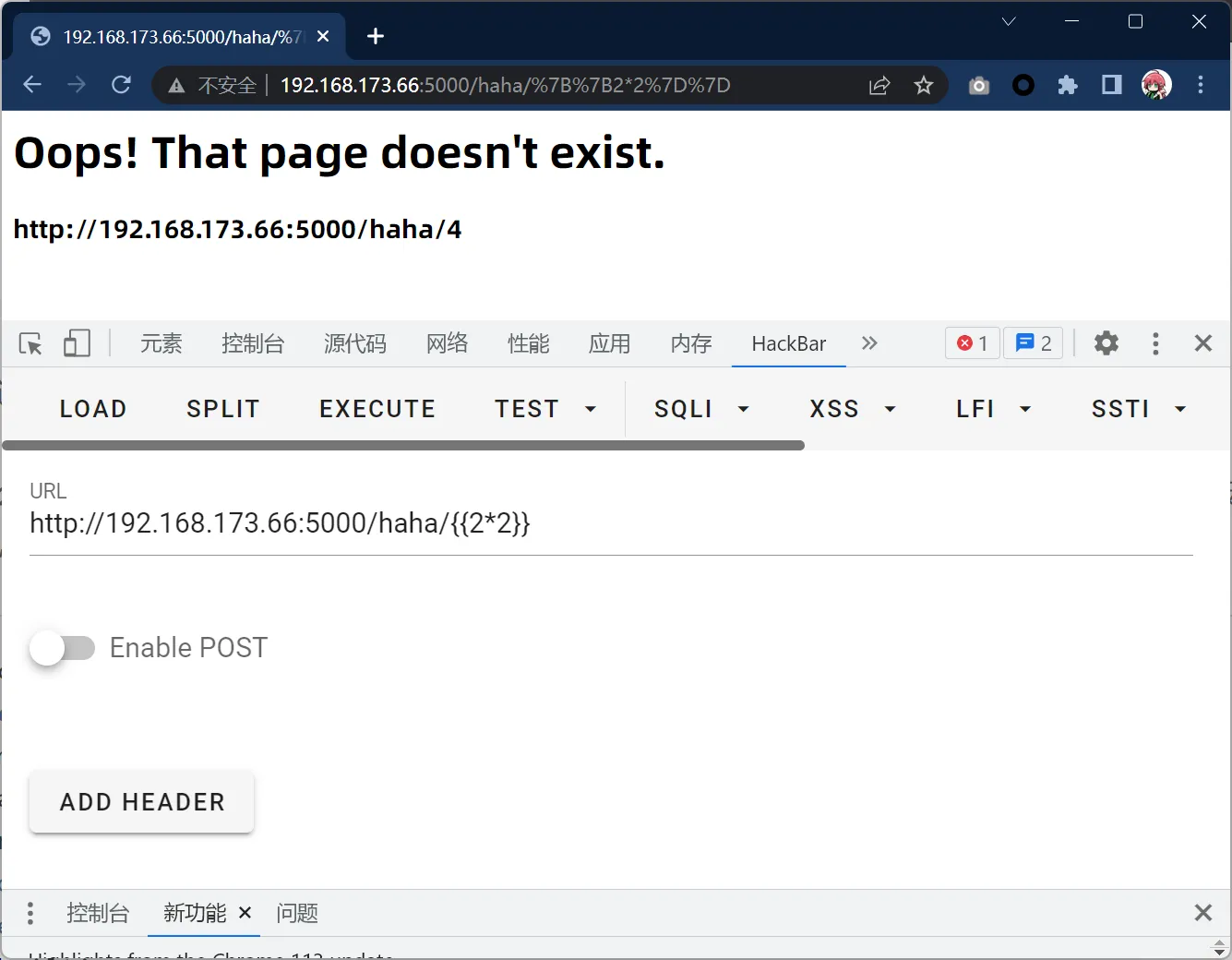Click the HackBar horizontal scrollbar
Image resolution: width=1232 pixels, height=960 pixels.
point(403,445)
